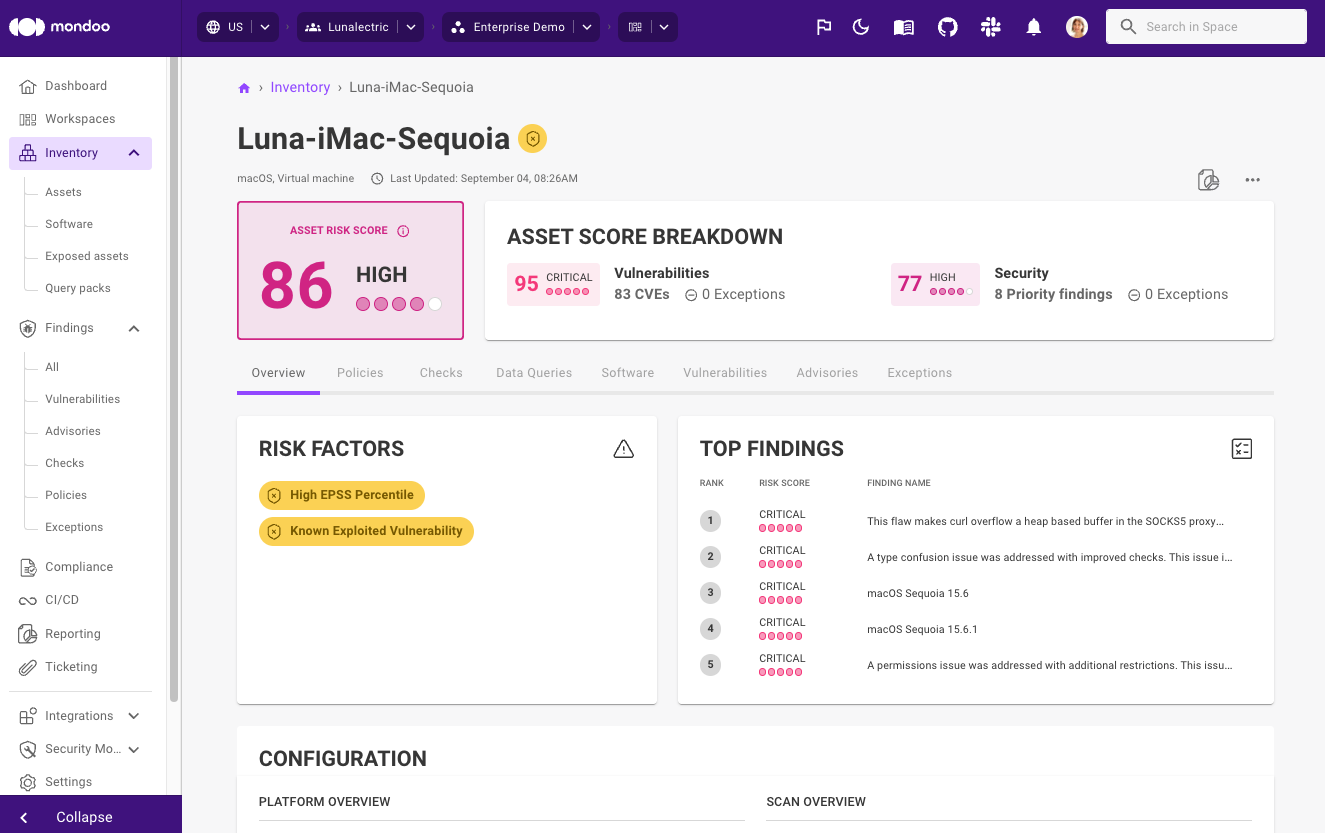Open Exceptions under Findings sidebar
1325x833 pixels.
tap(74, 527)
